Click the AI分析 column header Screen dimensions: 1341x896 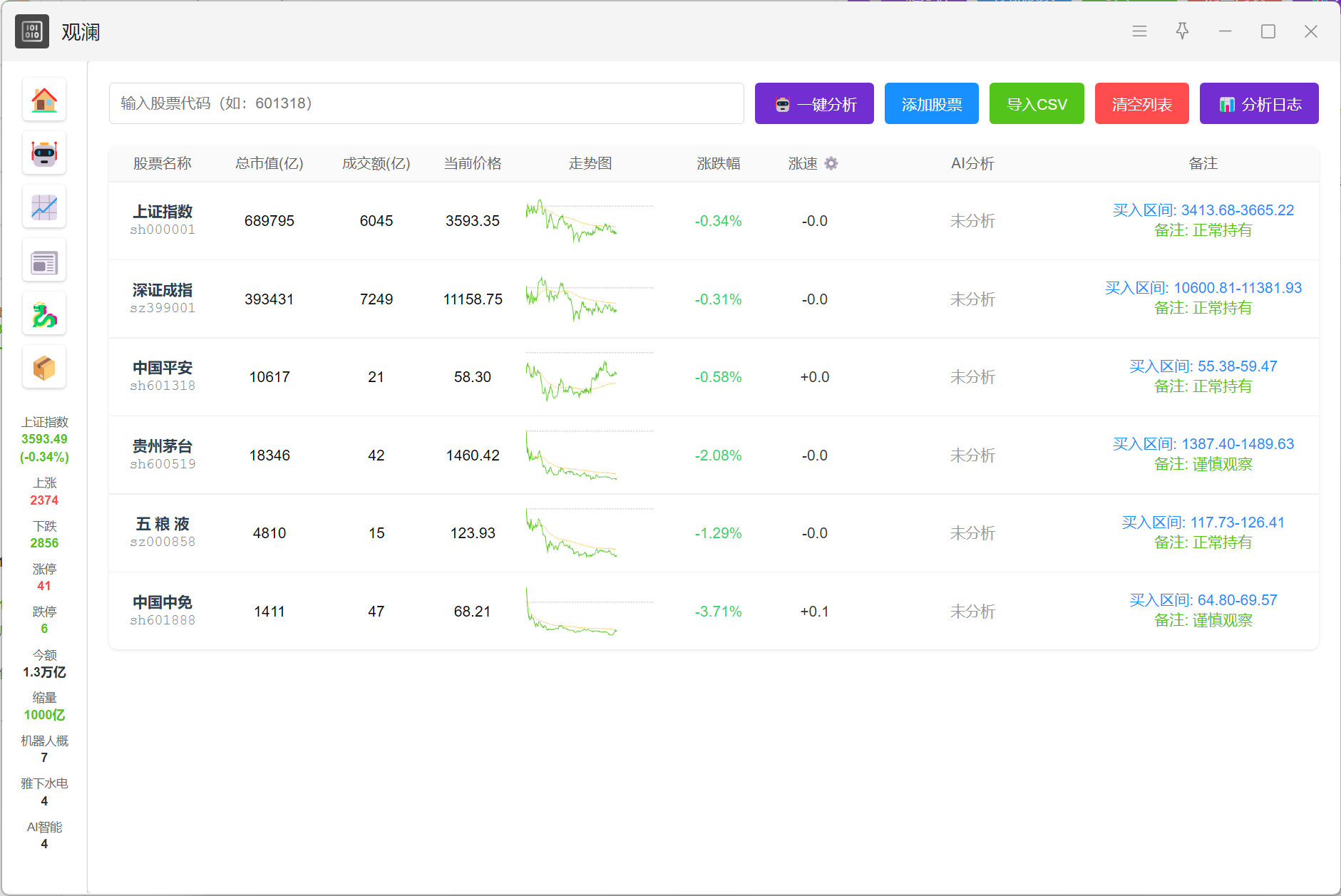click(972, 163)
